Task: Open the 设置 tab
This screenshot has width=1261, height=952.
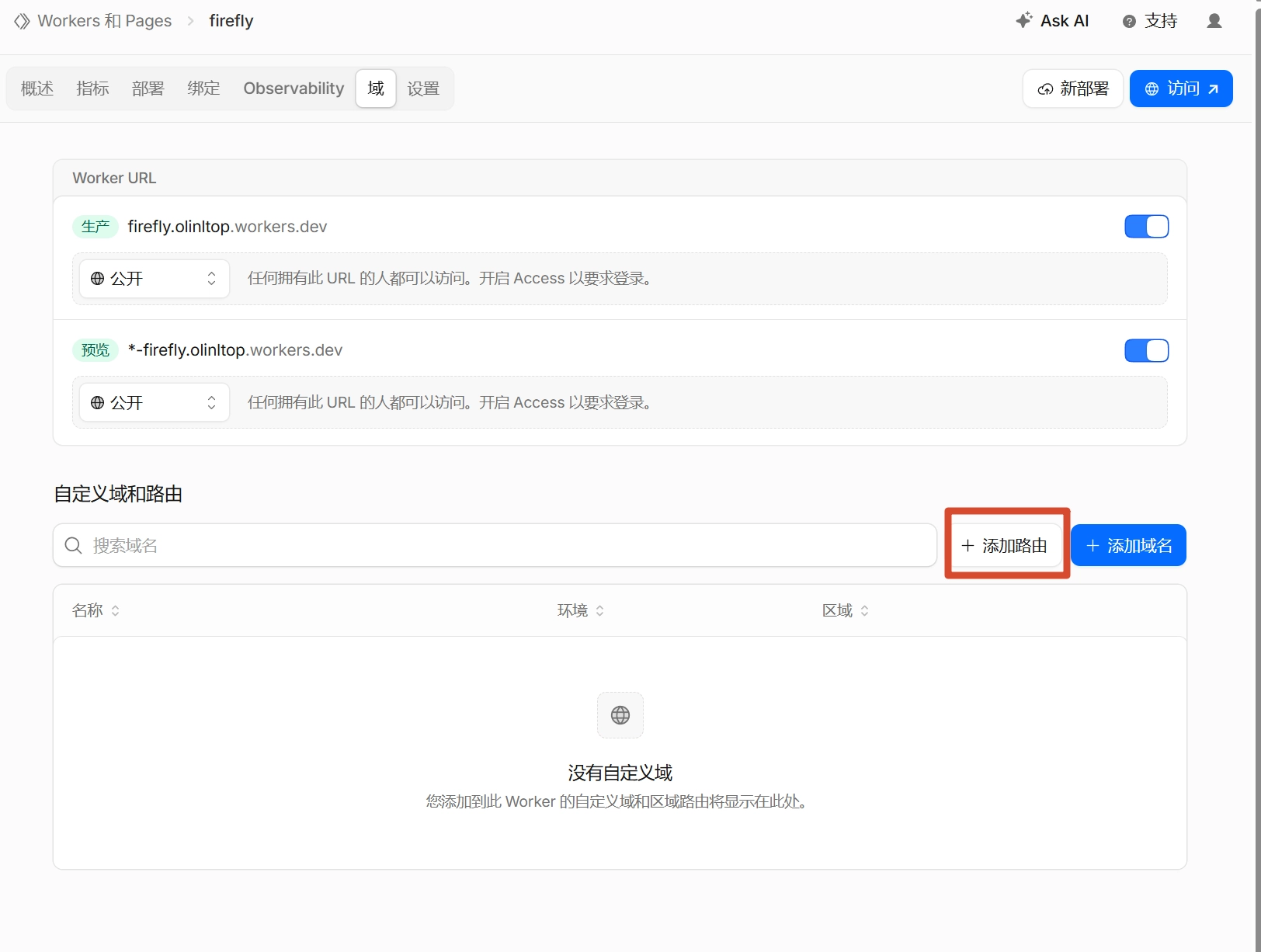Action: tap(423, 89)
